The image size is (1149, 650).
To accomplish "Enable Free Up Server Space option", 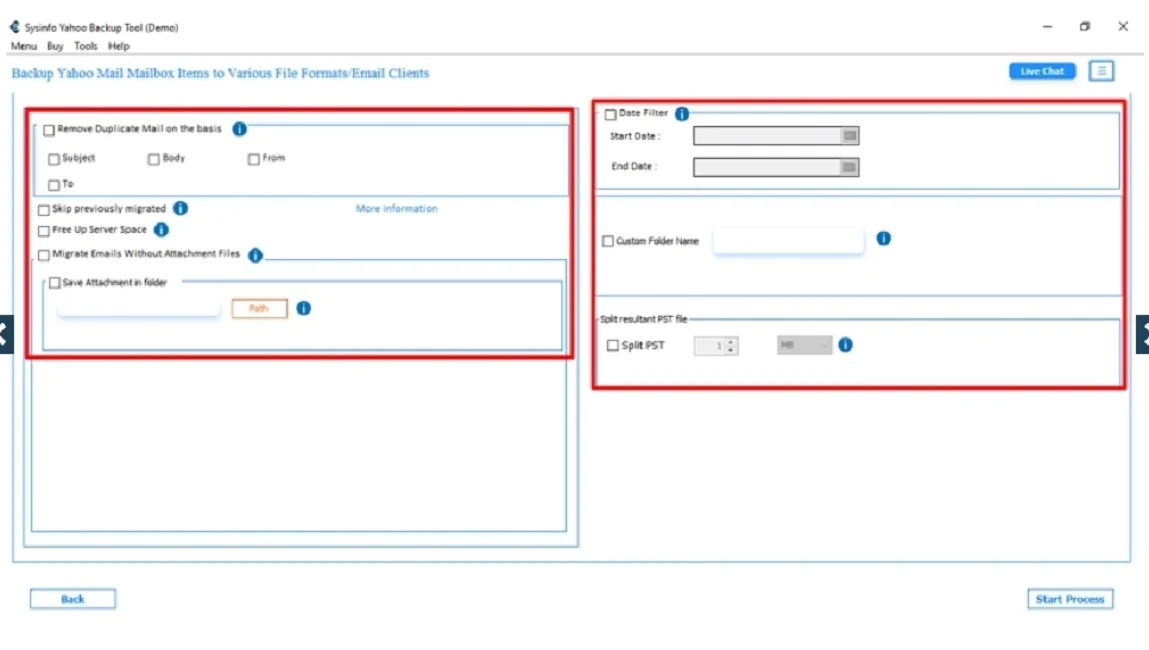I will tap(44, 231).
